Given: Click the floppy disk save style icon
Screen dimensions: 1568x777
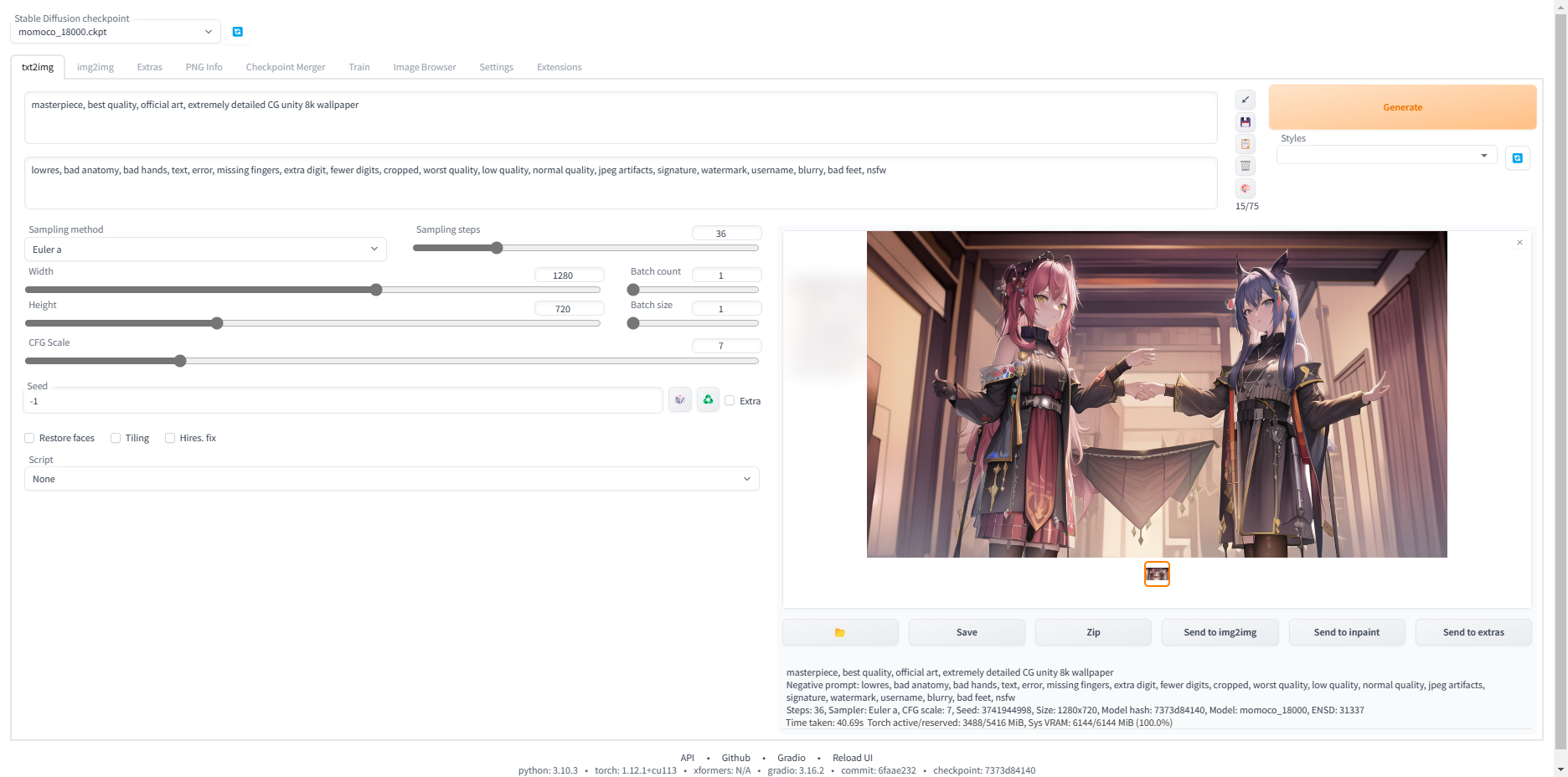Looking at the screenshot, I should tap(1246, 122).
